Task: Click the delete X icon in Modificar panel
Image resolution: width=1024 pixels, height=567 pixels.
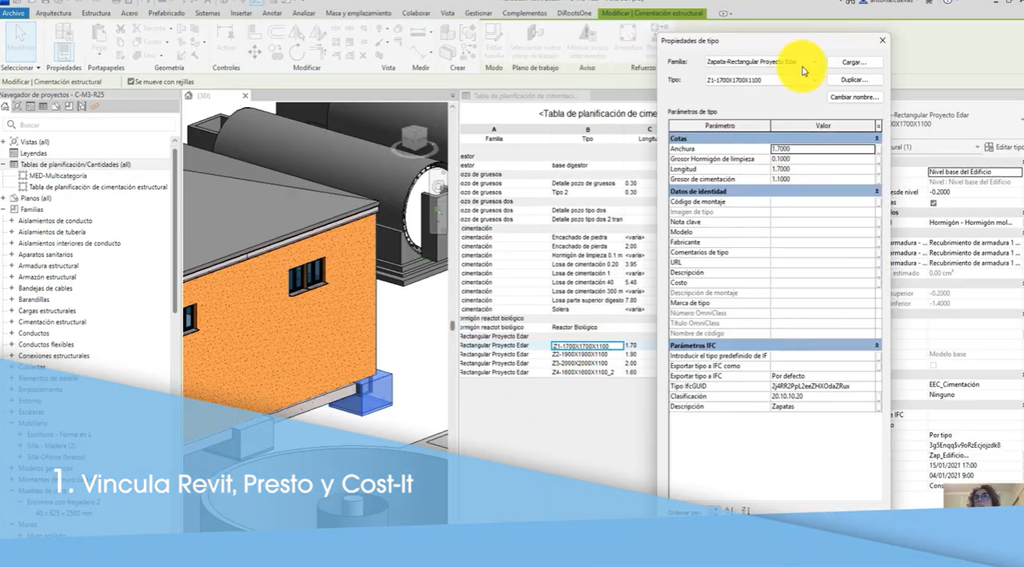Action: coord(363,56)
